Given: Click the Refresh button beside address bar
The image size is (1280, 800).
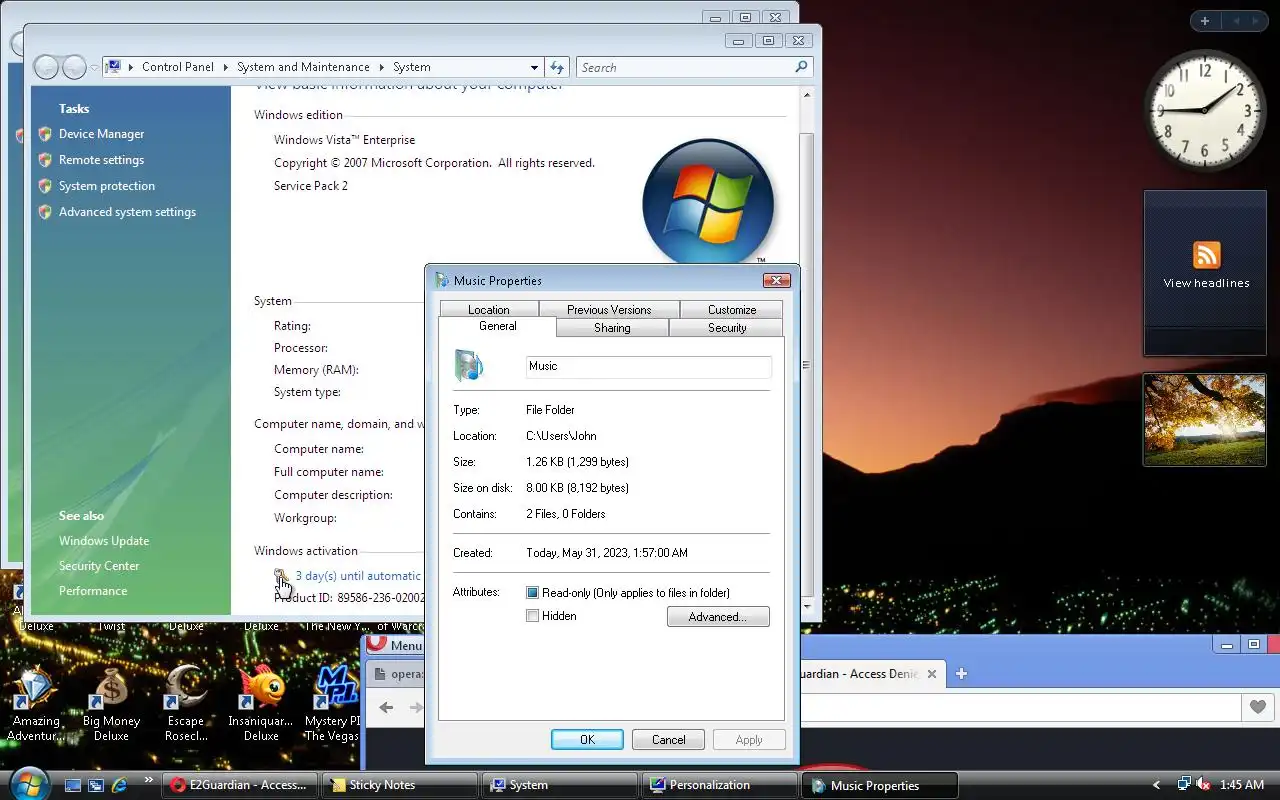Looking at the screenshot, I should [558, 67].
